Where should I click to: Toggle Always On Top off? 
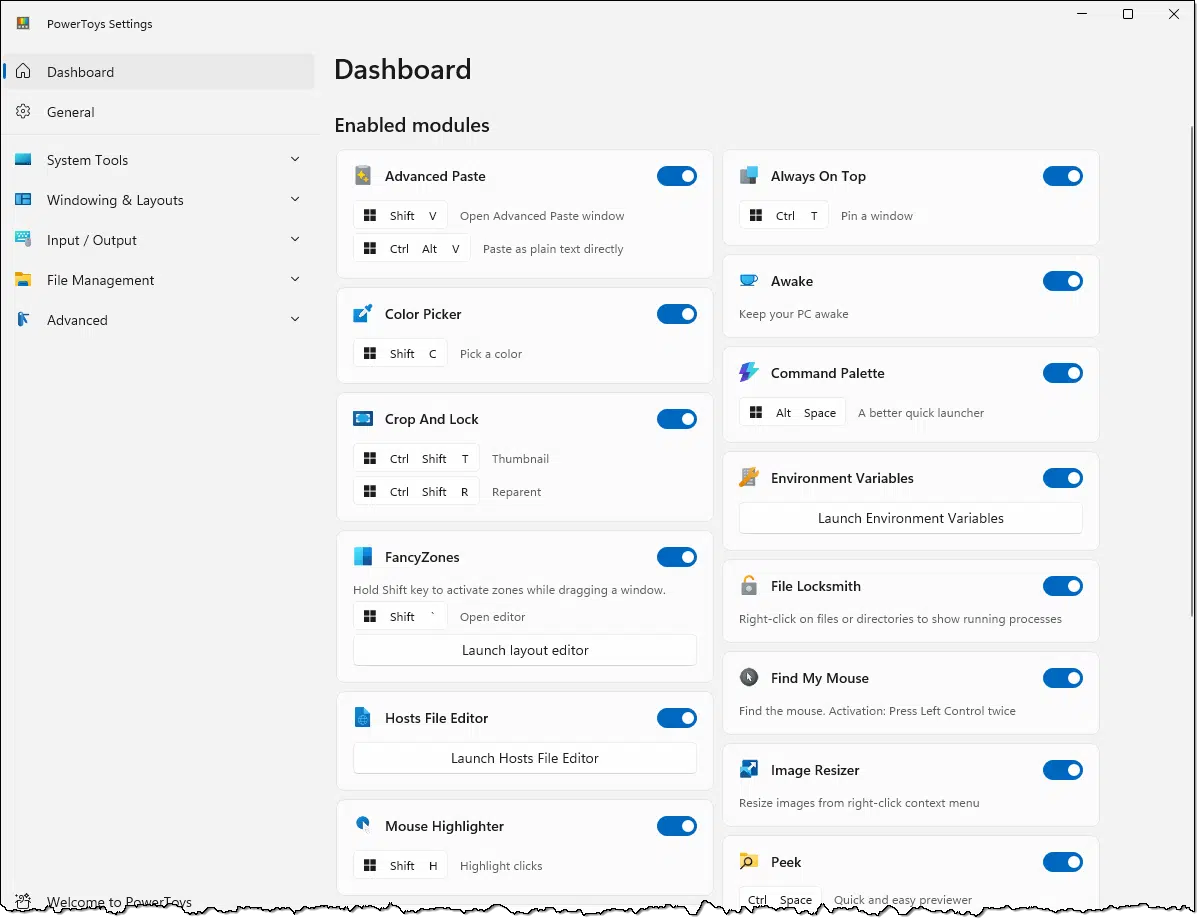[x=1063, y=176]
